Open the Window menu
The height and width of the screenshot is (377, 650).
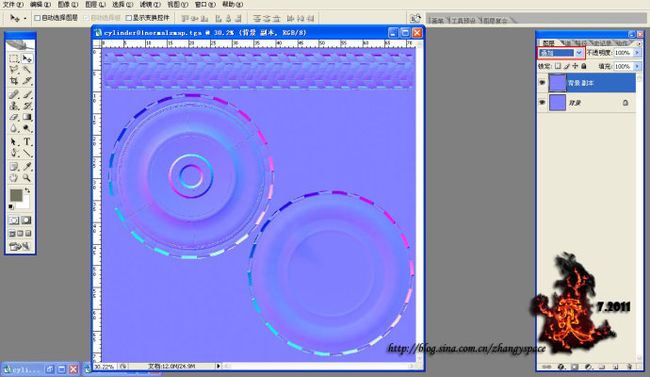coord(205,5)
